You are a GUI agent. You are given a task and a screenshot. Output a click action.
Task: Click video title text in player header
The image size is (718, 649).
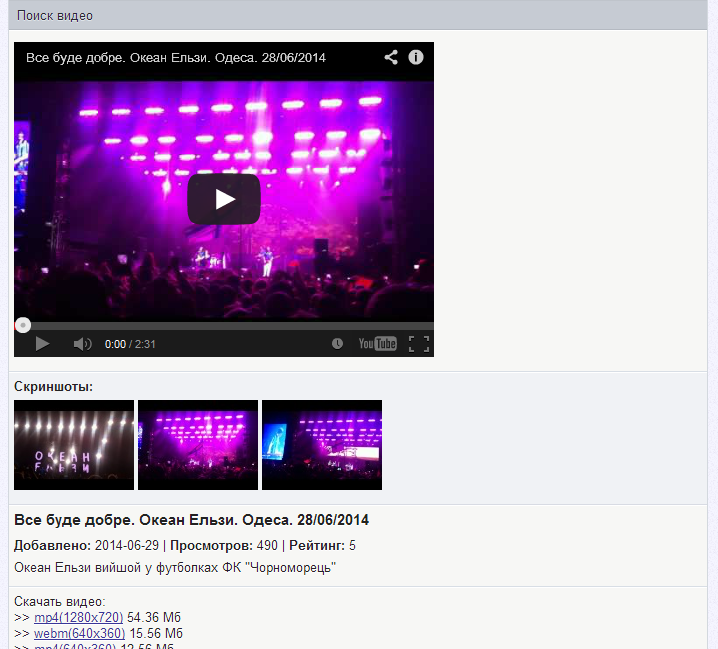tap(176, 58)
